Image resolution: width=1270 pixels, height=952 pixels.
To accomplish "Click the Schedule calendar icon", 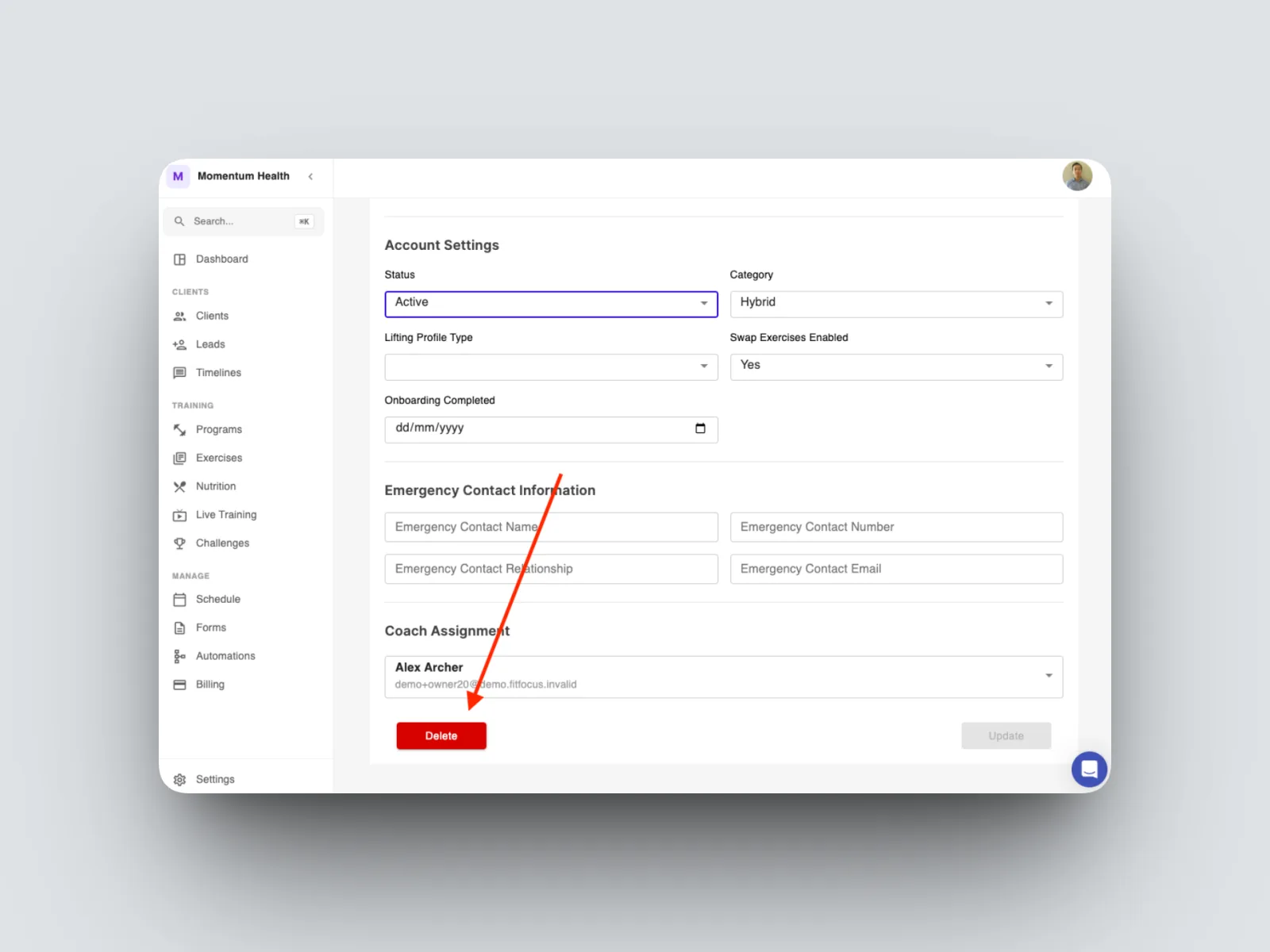I will pos(179,599).
